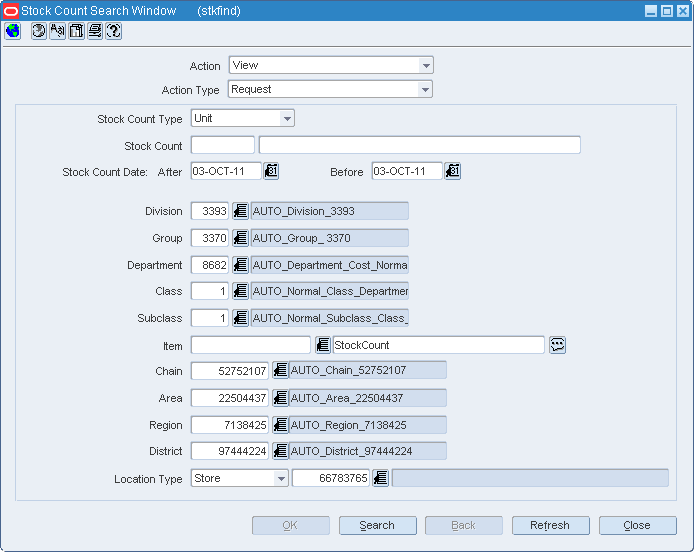Open calendar for the After date
694x554 pixels.
(x=271, y=171)
